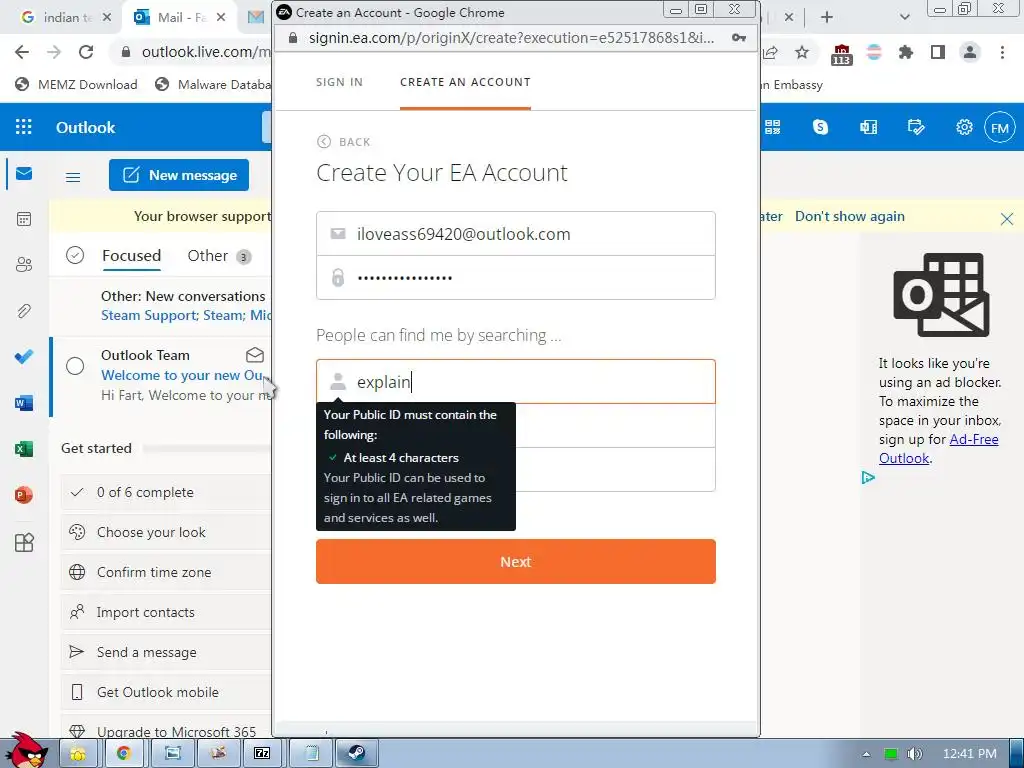Launch PowerPoint from Outlook sidebar
The image size is (1024, 768).
point(24,495)
